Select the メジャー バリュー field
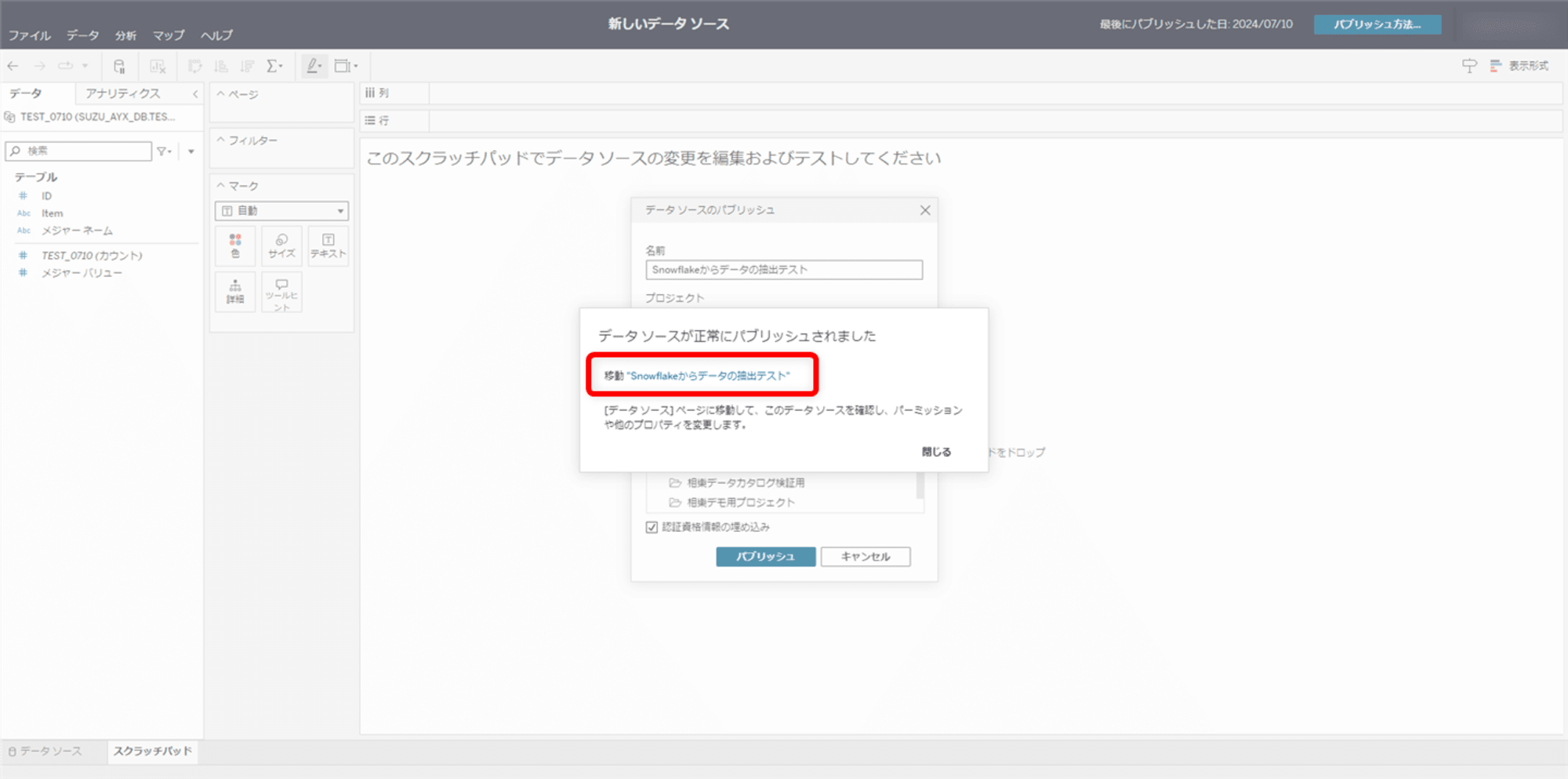 [82, 273]
